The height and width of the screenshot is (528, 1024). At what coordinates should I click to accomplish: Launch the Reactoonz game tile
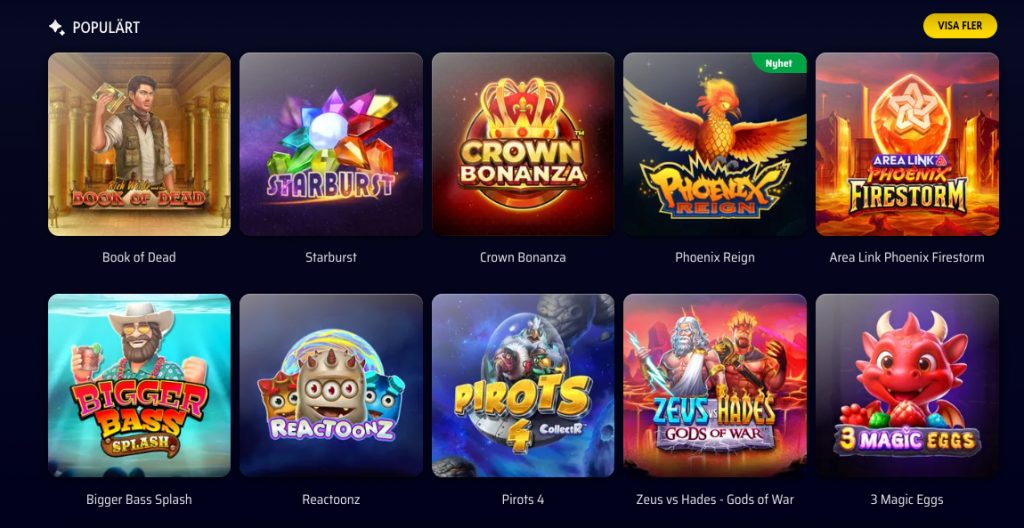pyautogui.click(x=331, y=386)
